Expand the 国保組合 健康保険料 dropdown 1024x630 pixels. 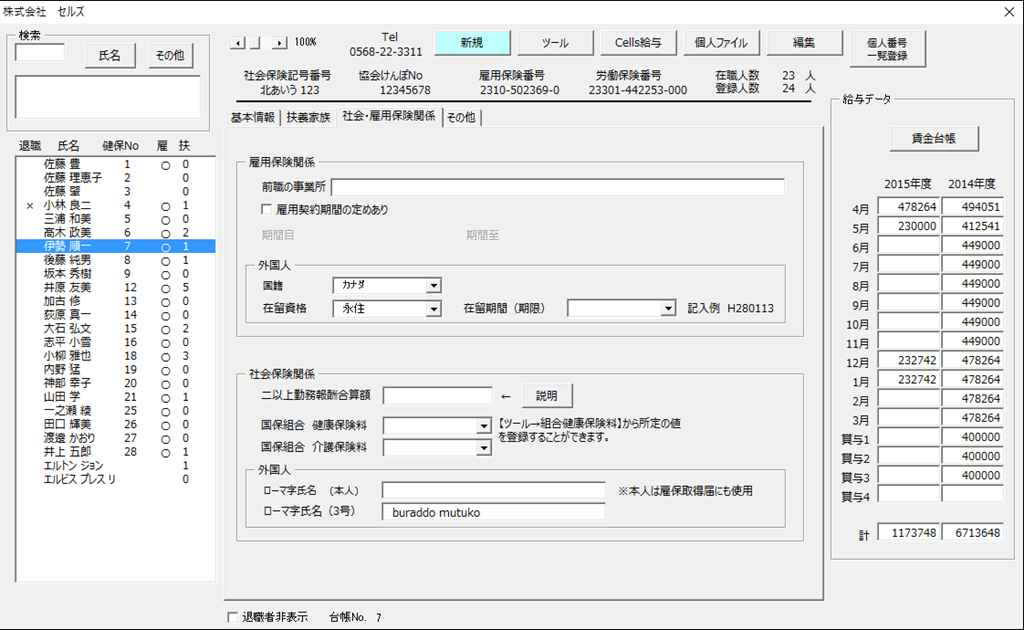[484, 426]
